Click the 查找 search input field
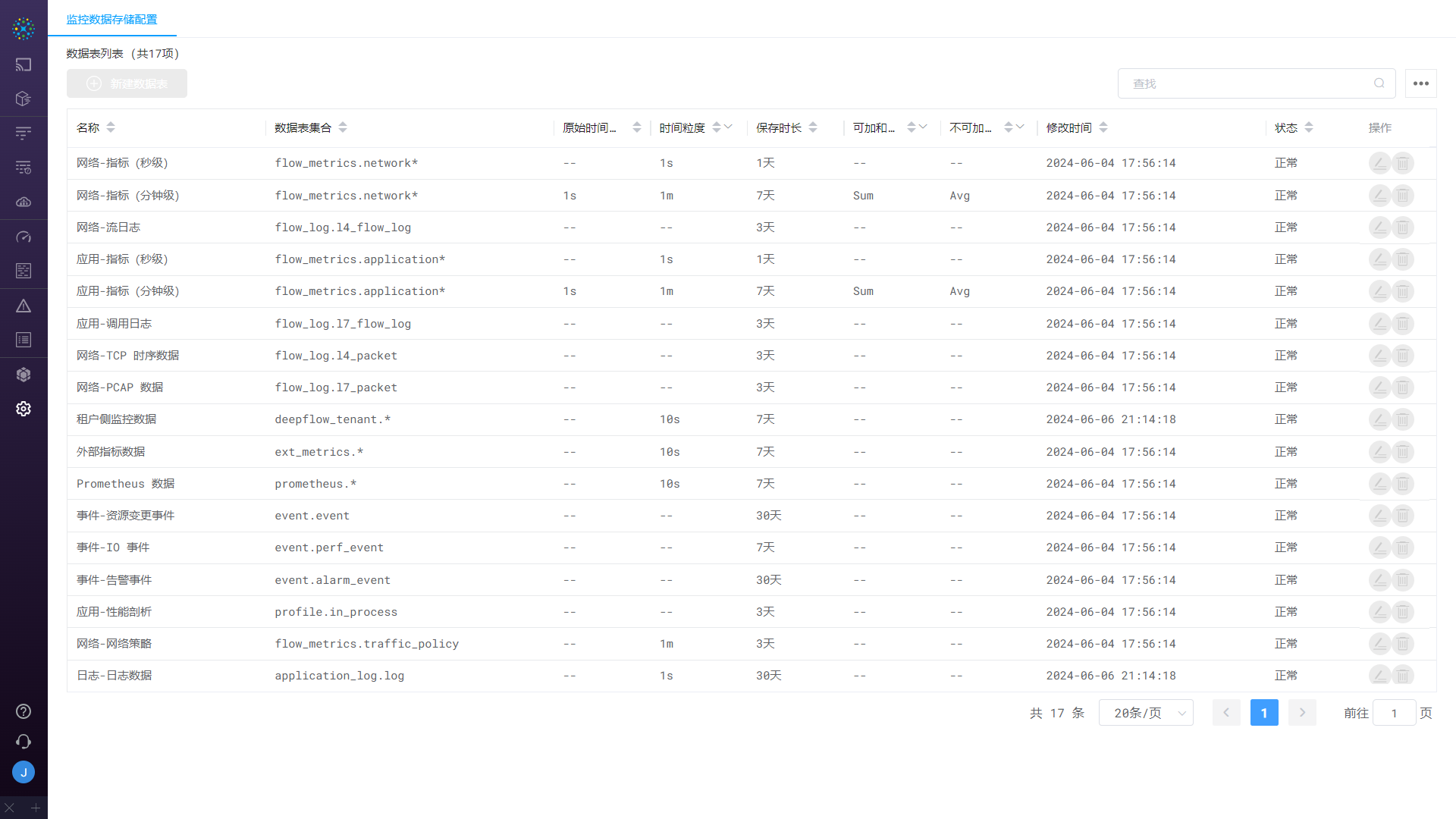 coord(1244,83)
